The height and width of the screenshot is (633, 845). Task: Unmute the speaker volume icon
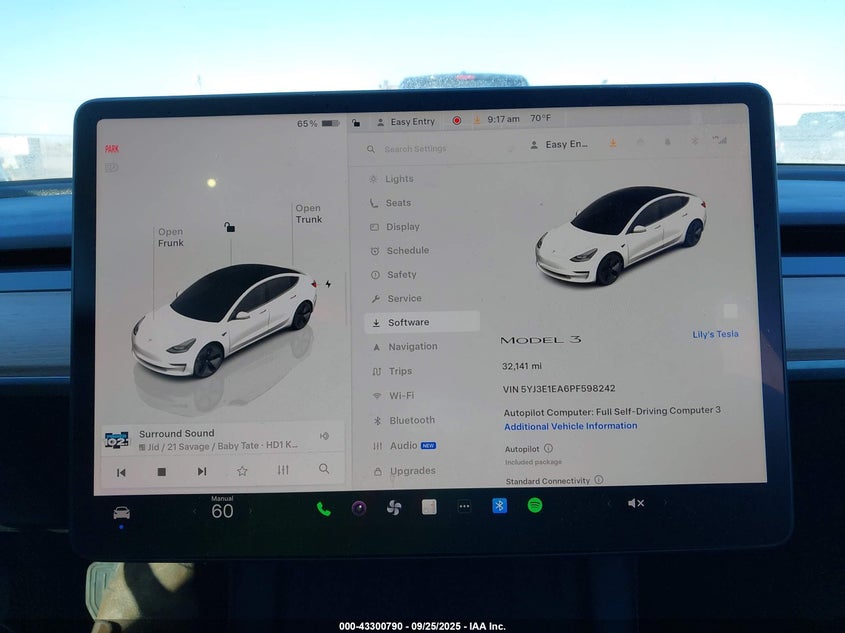coord(635,503)
